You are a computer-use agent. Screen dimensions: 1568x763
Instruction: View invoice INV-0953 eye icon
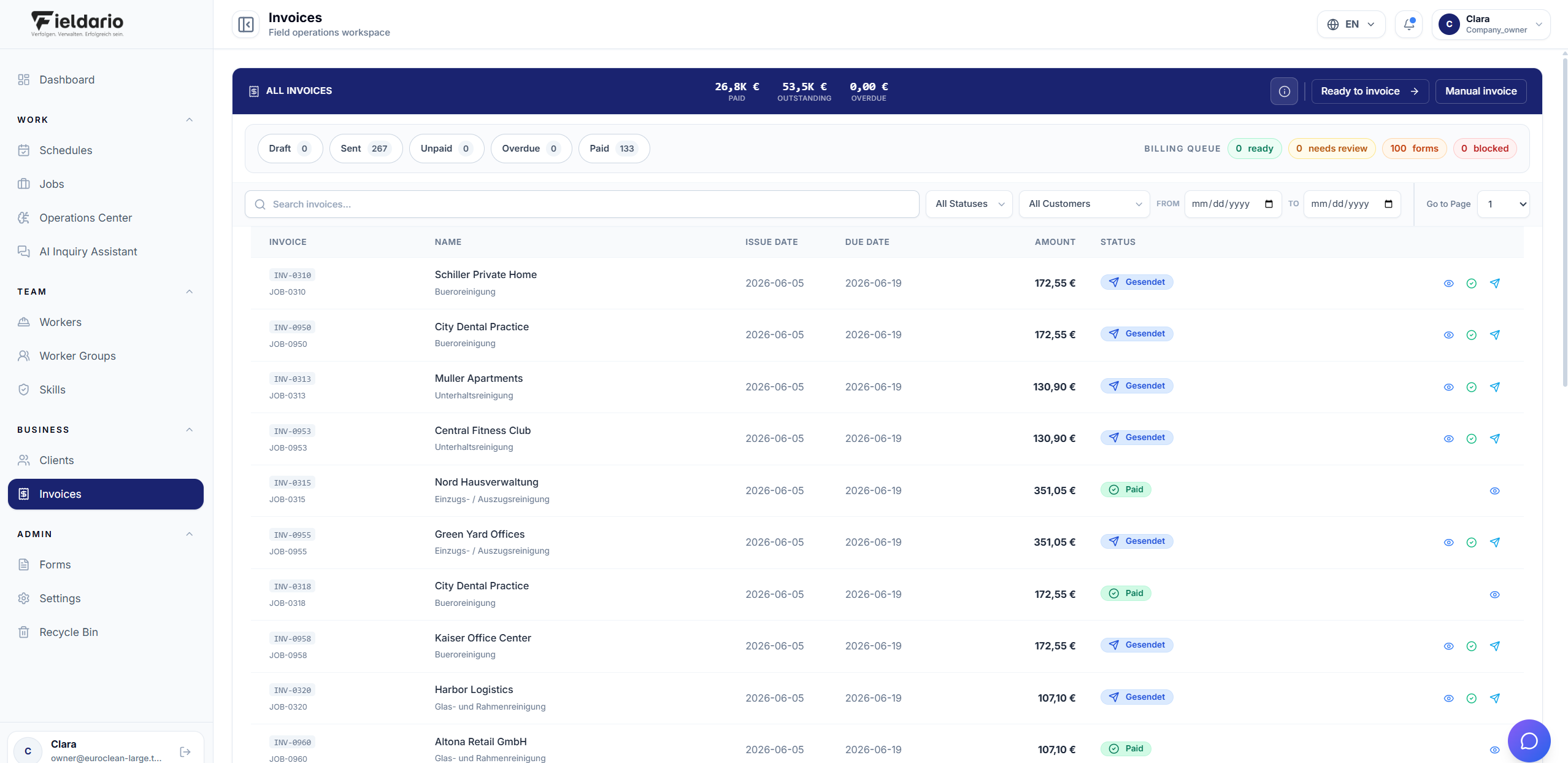point(1448,438)
